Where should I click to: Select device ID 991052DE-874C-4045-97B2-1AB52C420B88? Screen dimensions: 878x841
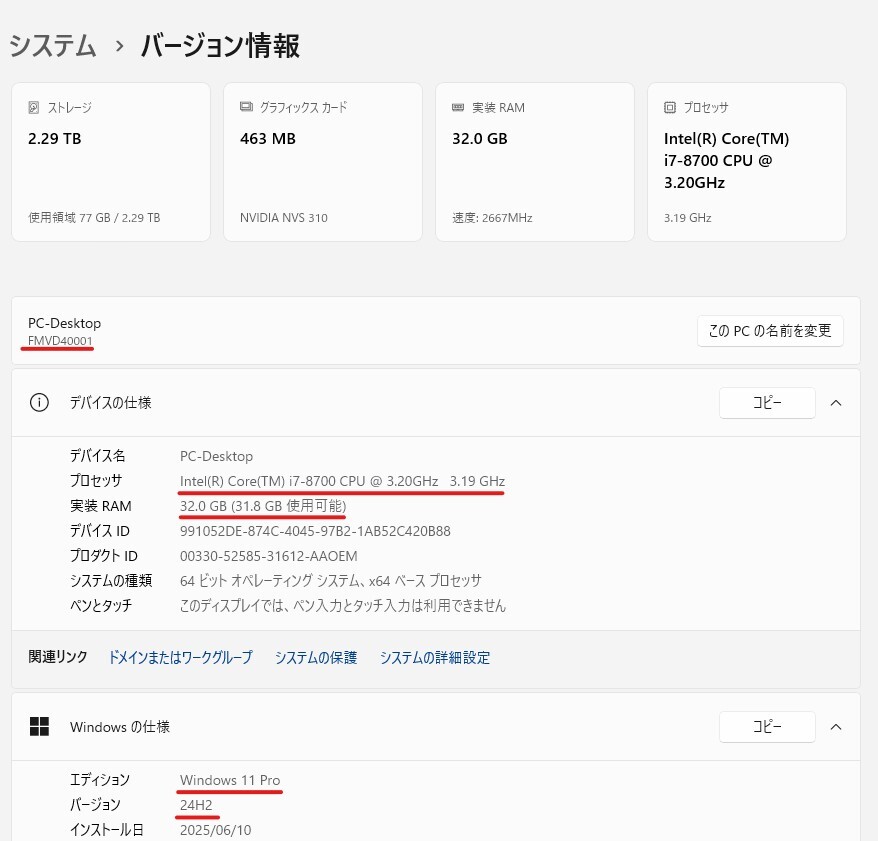pyautogui.click(x=315, y=531)
